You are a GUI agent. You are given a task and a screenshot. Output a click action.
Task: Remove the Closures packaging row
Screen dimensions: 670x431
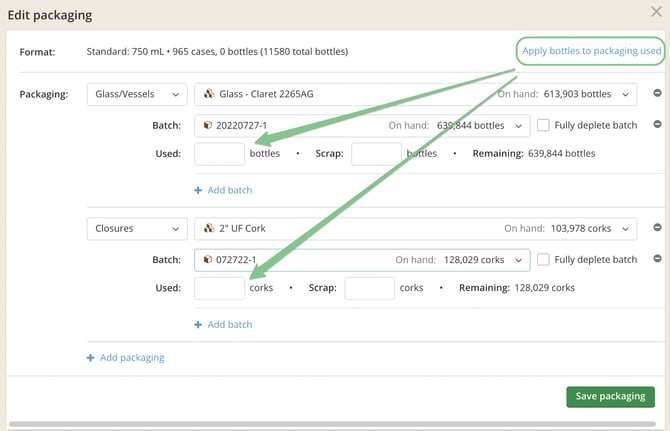657,228
